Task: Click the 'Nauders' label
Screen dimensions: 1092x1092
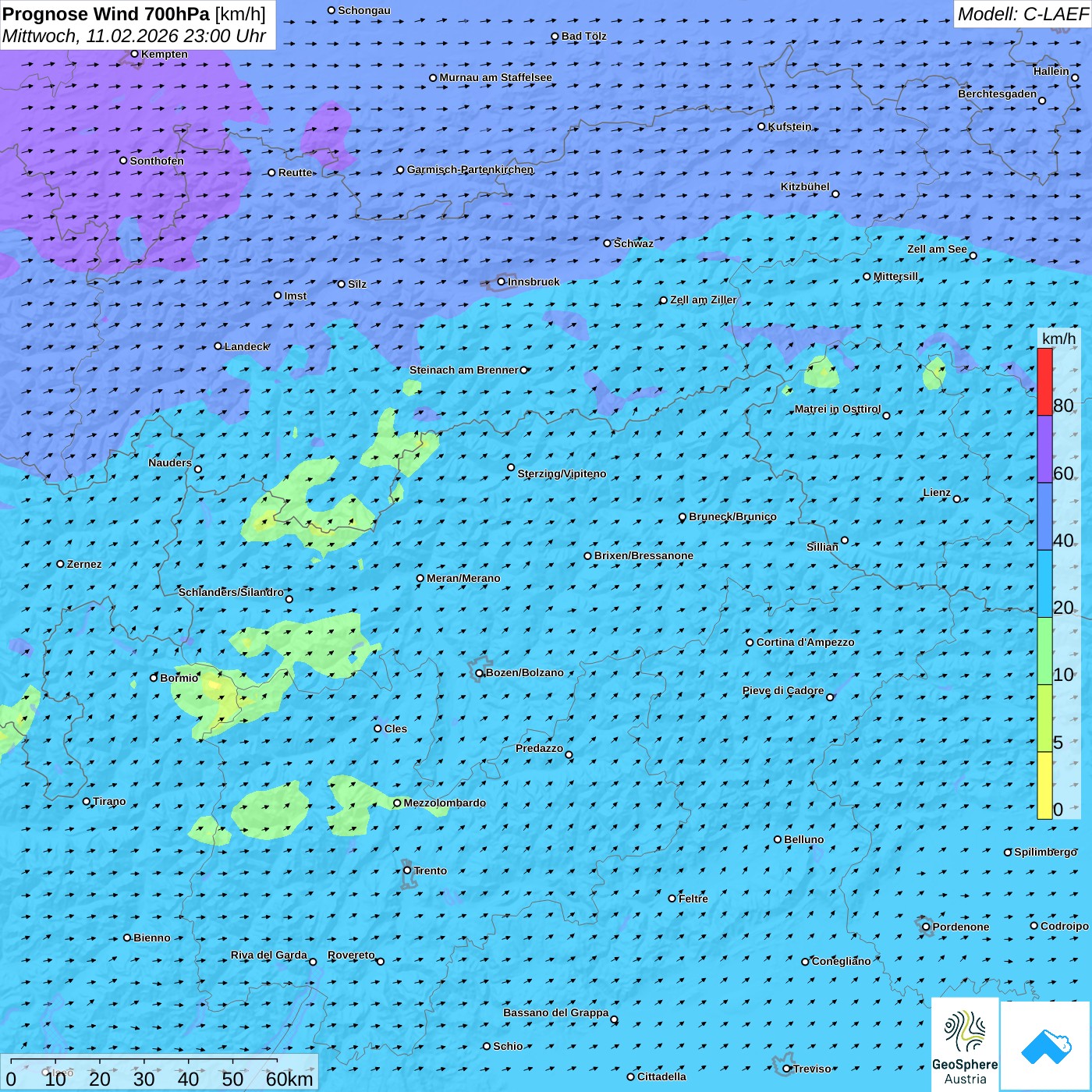Action: pos(170,463)
